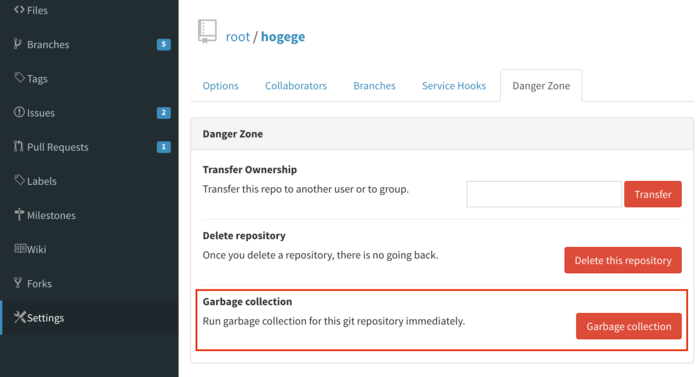Switch to the Options tab

click(221, 86)
